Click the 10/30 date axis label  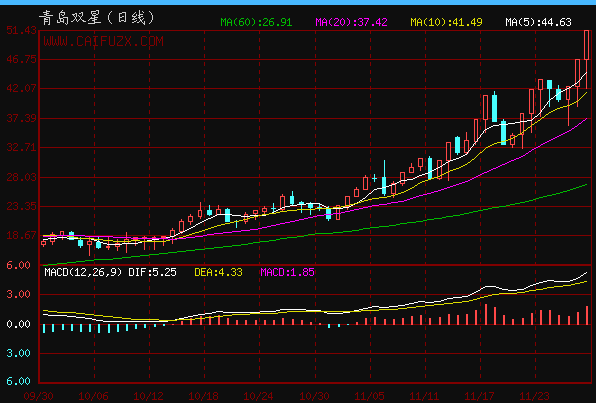(314, 397)
